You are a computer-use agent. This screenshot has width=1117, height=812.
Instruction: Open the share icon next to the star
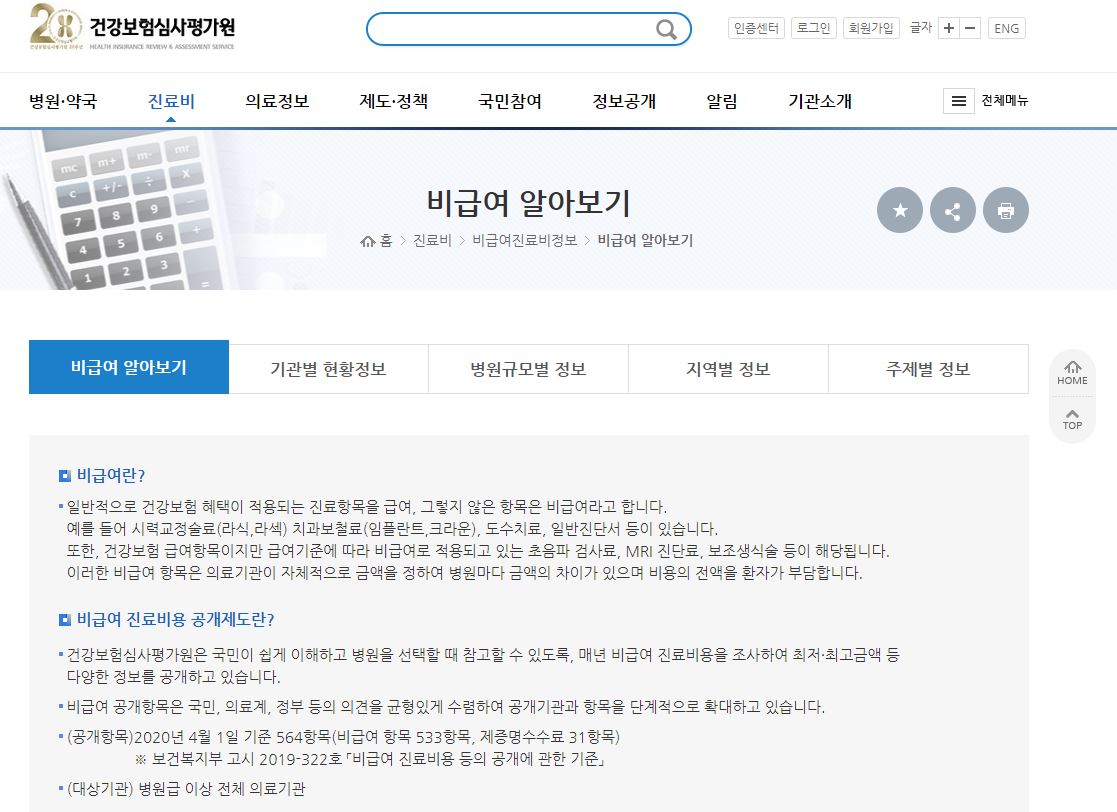[x=952, y=210]
